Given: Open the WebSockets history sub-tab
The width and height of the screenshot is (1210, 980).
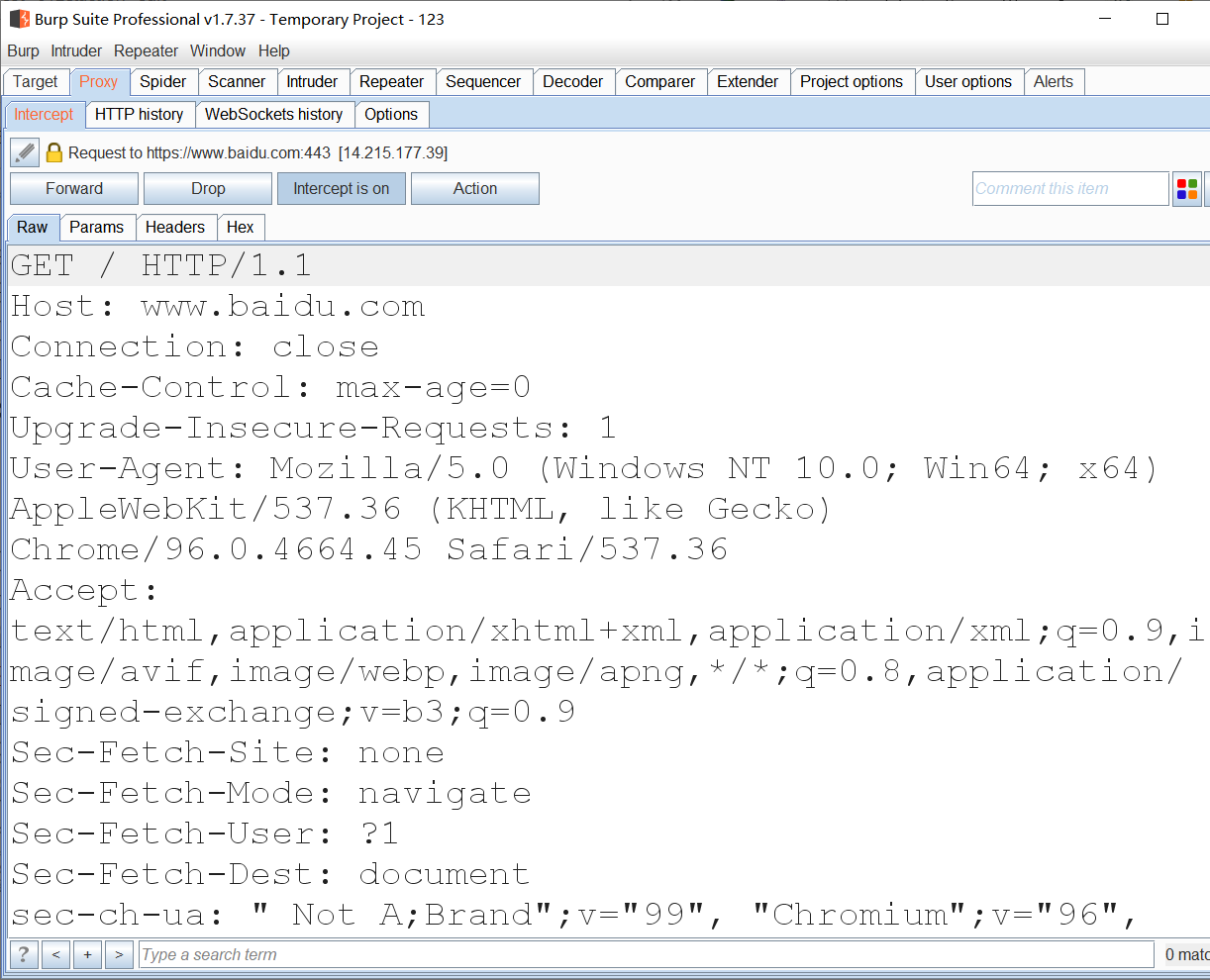Looking at the screenshot, I should point(274,114).
